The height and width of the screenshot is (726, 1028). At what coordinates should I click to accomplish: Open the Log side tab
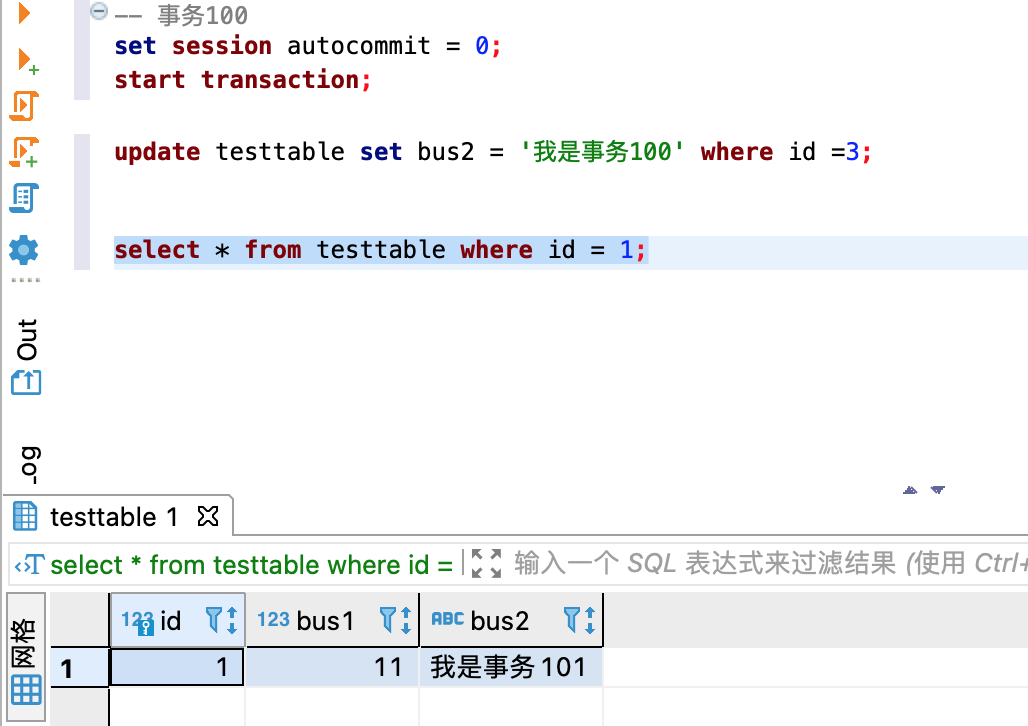30,464
